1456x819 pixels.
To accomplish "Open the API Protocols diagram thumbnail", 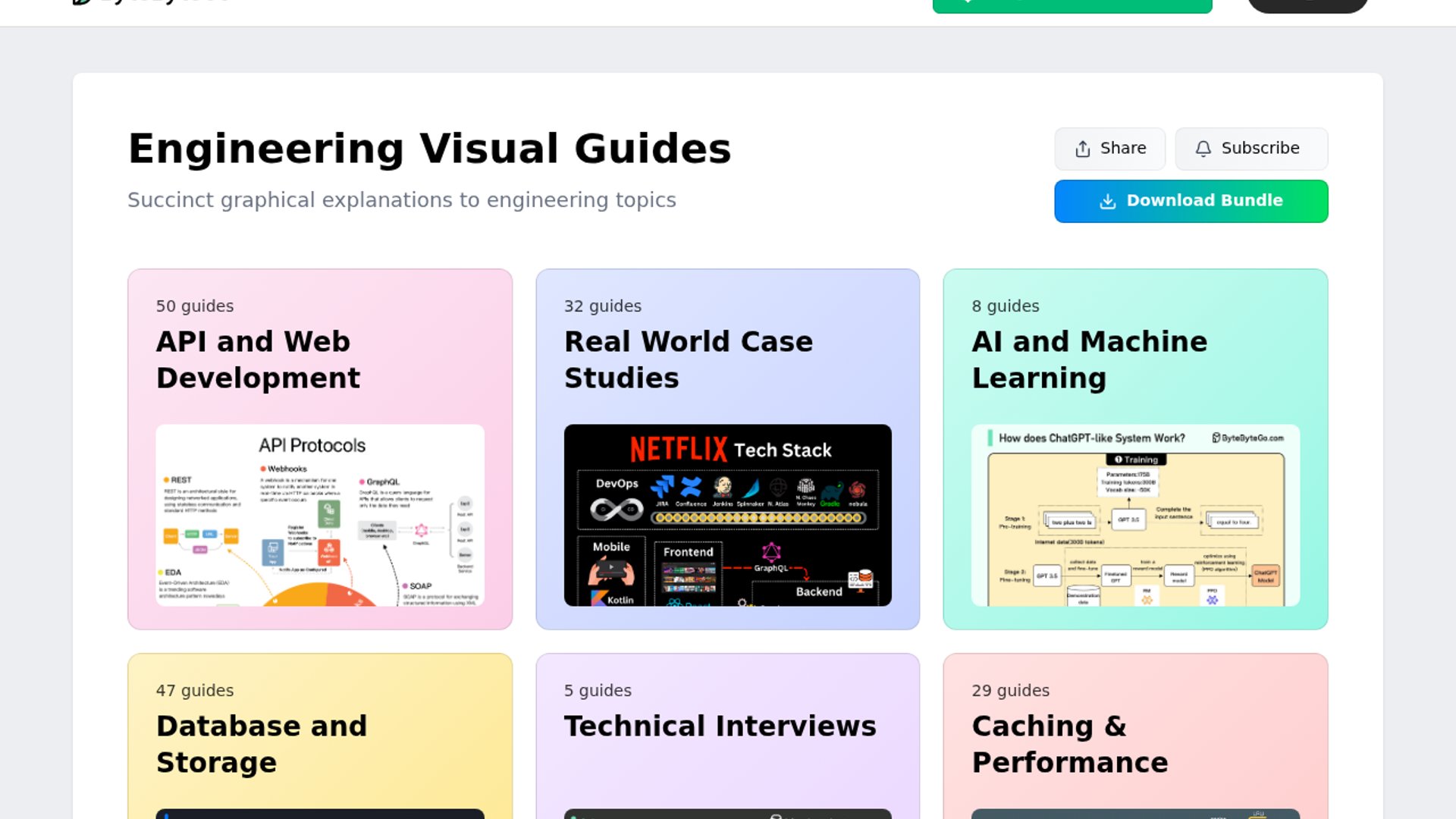I will 320,515.
